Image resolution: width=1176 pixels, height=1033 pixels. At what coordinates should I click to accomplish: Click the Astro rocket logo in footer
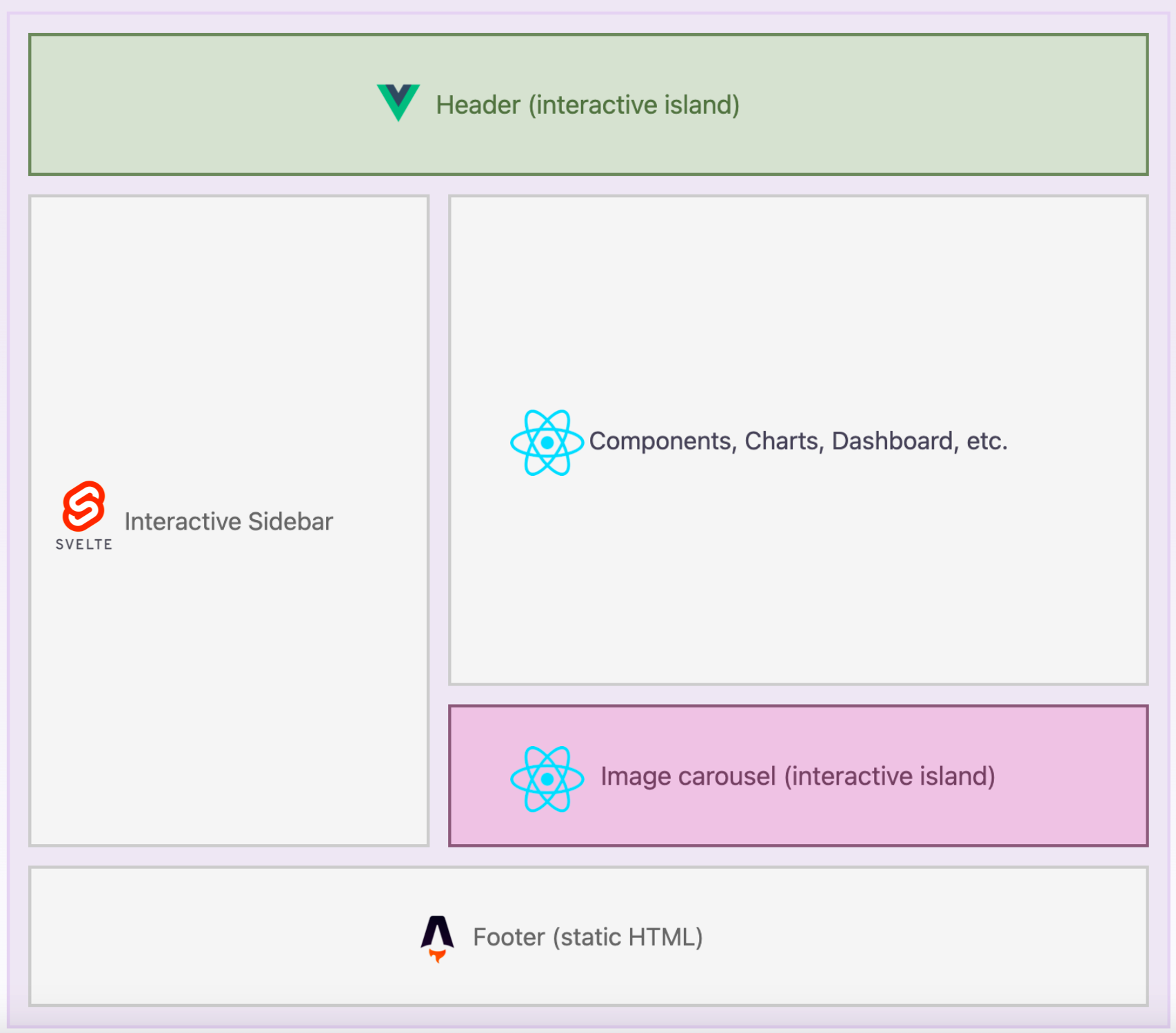point(437,938)
